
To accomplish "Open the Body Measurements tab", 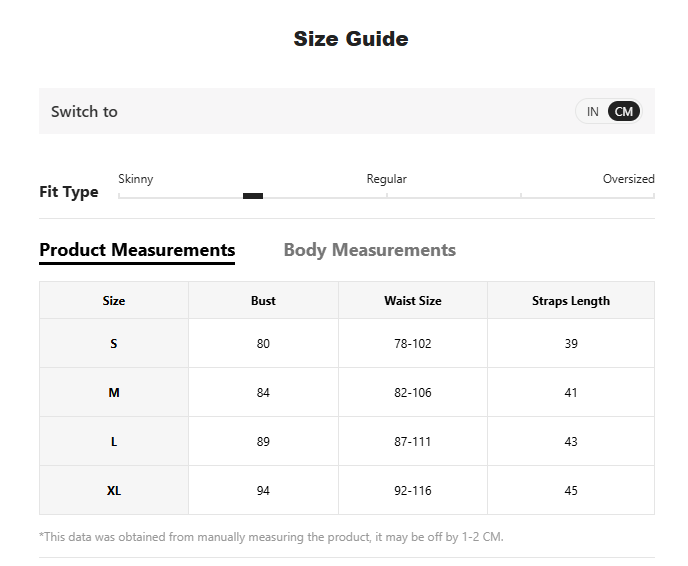I will pyautogui.click(x=369, y=250).
